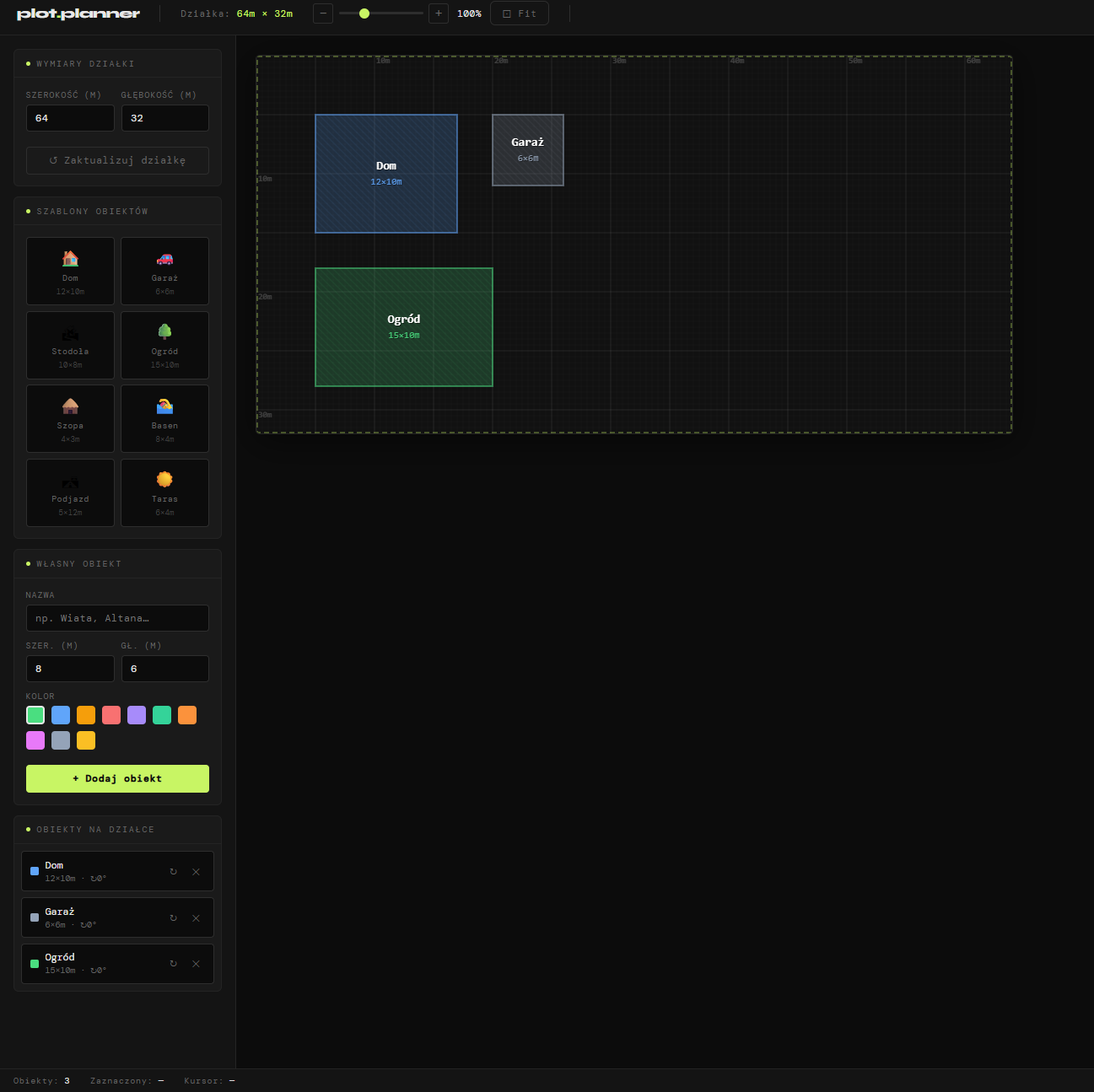The height and width of the screenshot is (1092, 1094).
Task: Pick the Ogród tree template
Action: (164, 345)
